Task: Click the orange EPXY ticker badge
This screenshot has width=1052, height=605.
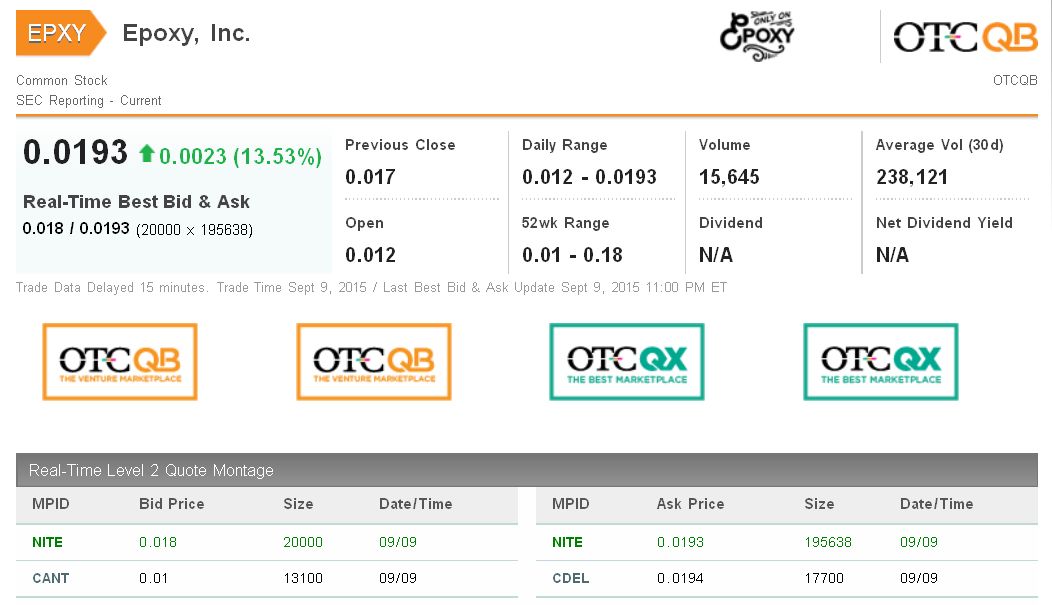Action: pos(58,33)
